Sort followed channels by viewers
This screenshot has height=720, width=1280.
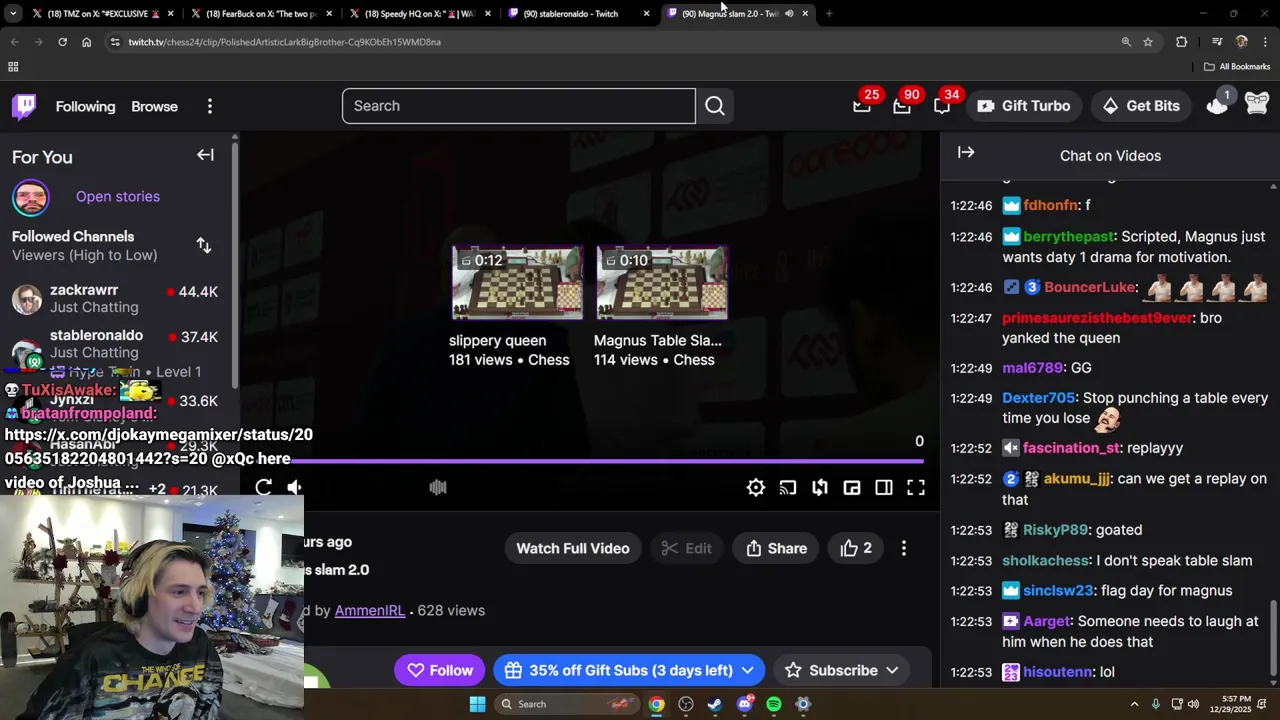pyautogui.click(x=204, y=245)
